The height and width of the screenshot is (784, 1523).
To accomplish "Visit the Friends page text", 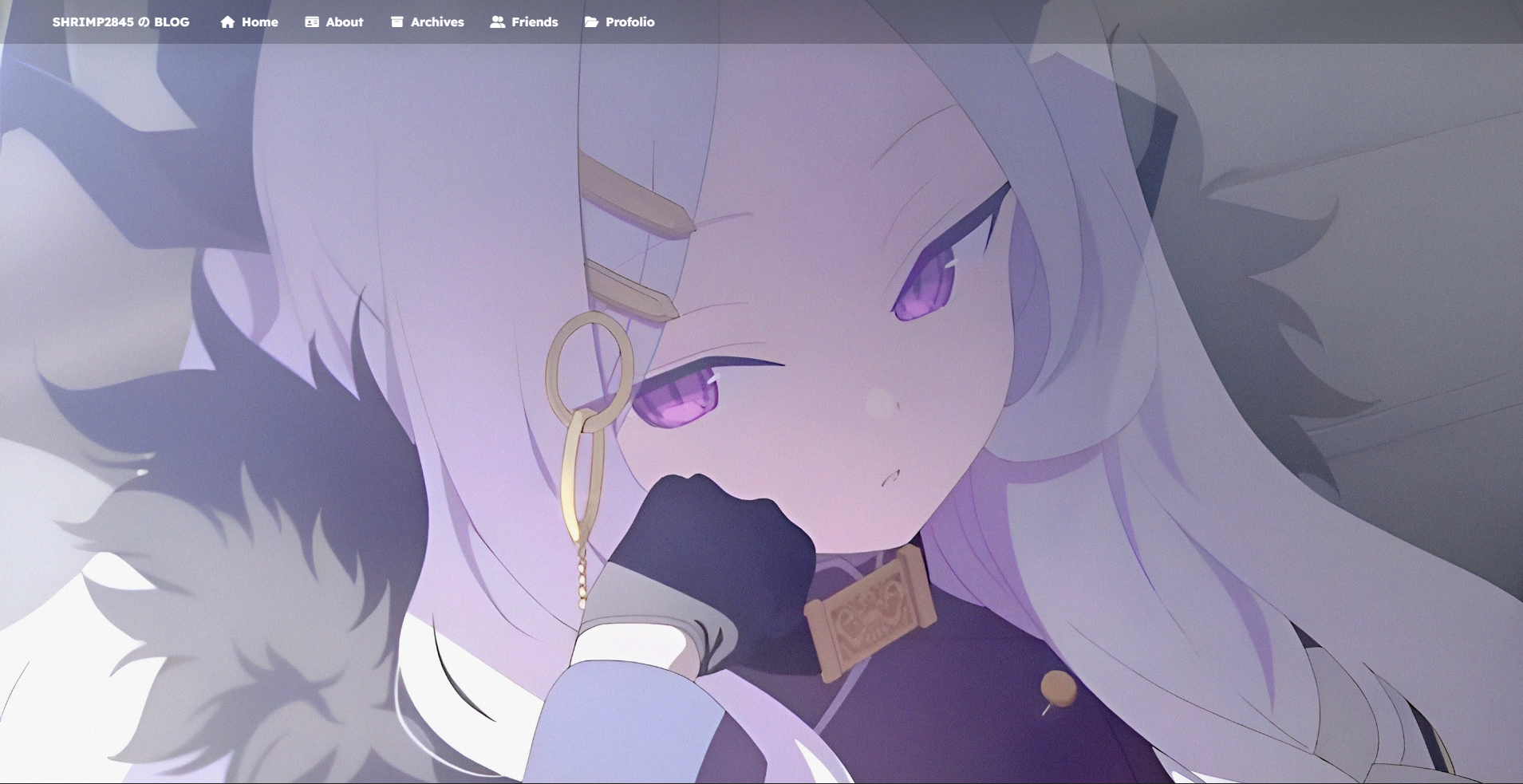I will point(535,22).
